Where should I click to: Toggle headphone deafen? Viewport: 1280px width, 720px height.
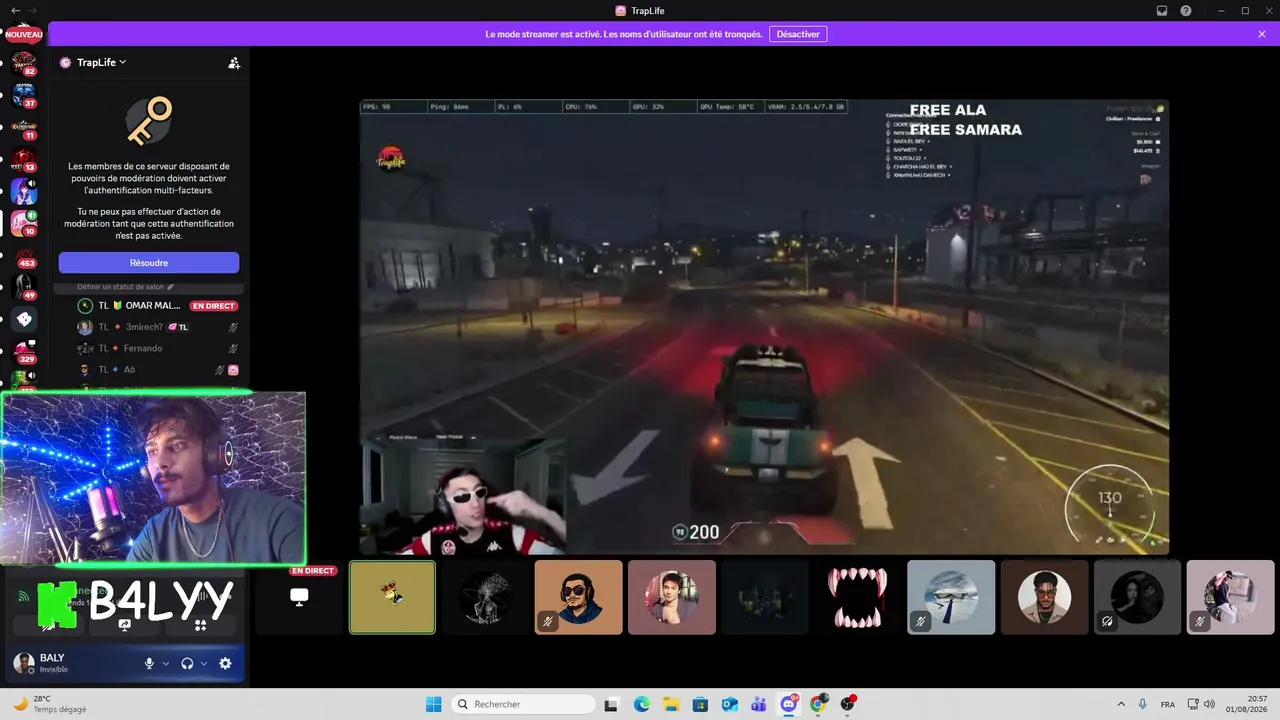187,663
